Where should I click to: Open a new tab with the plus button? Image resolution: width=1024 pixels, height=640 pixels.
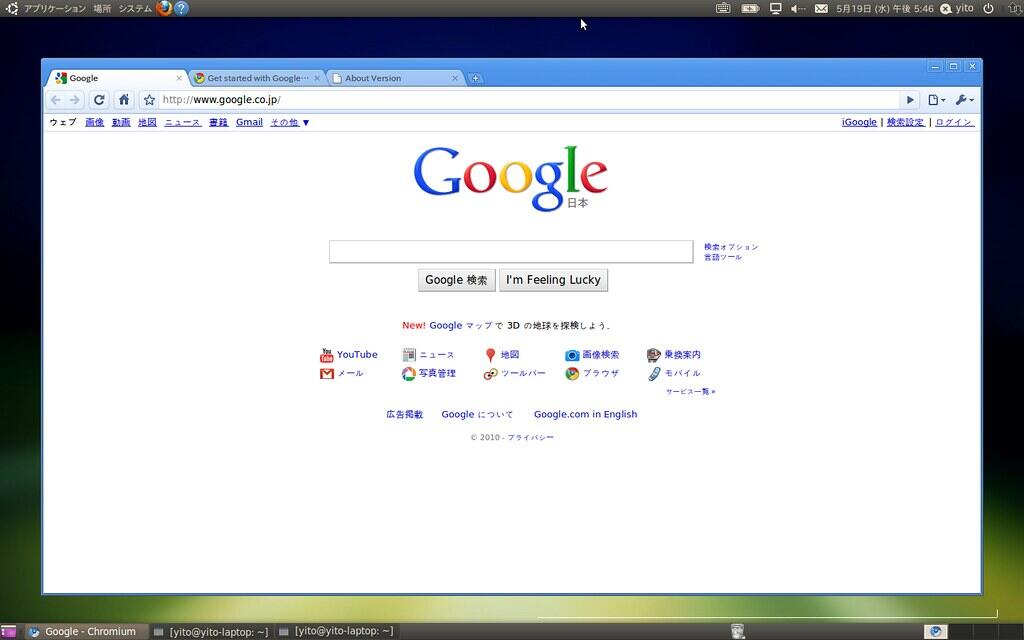[x=475, y=78]
